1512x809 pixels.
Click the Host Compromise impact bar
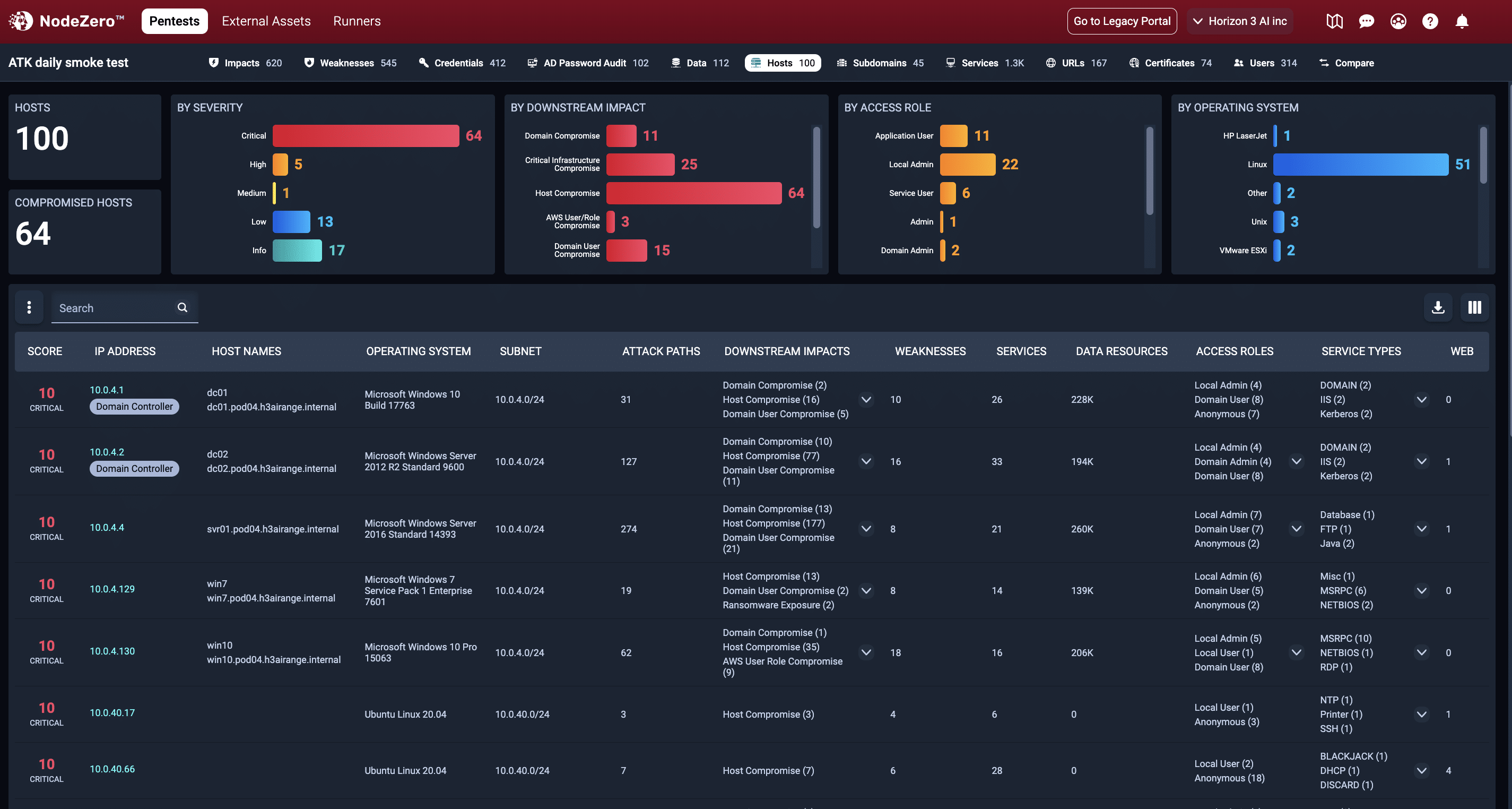tap(694, 193)
